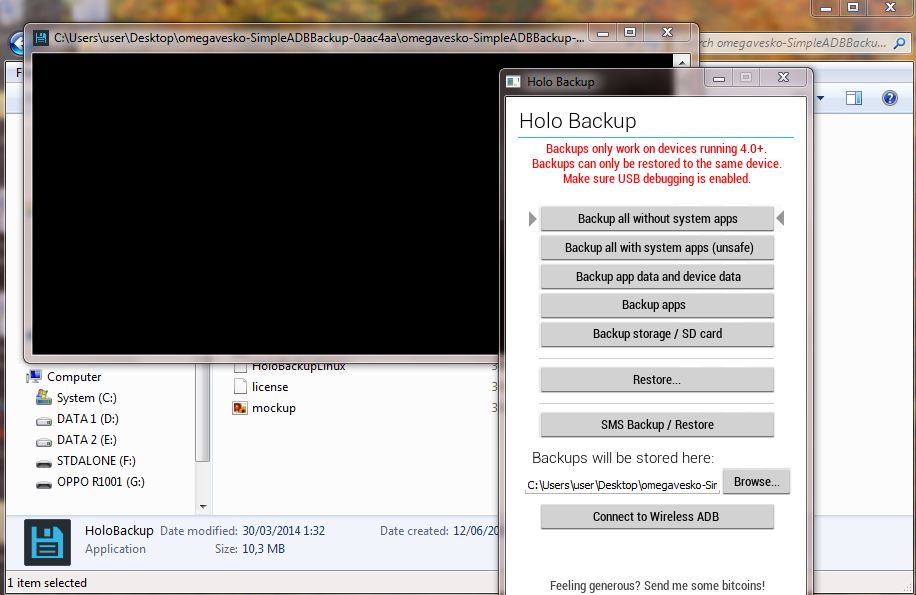Select System (C:) drive

[x=86, y=398]
